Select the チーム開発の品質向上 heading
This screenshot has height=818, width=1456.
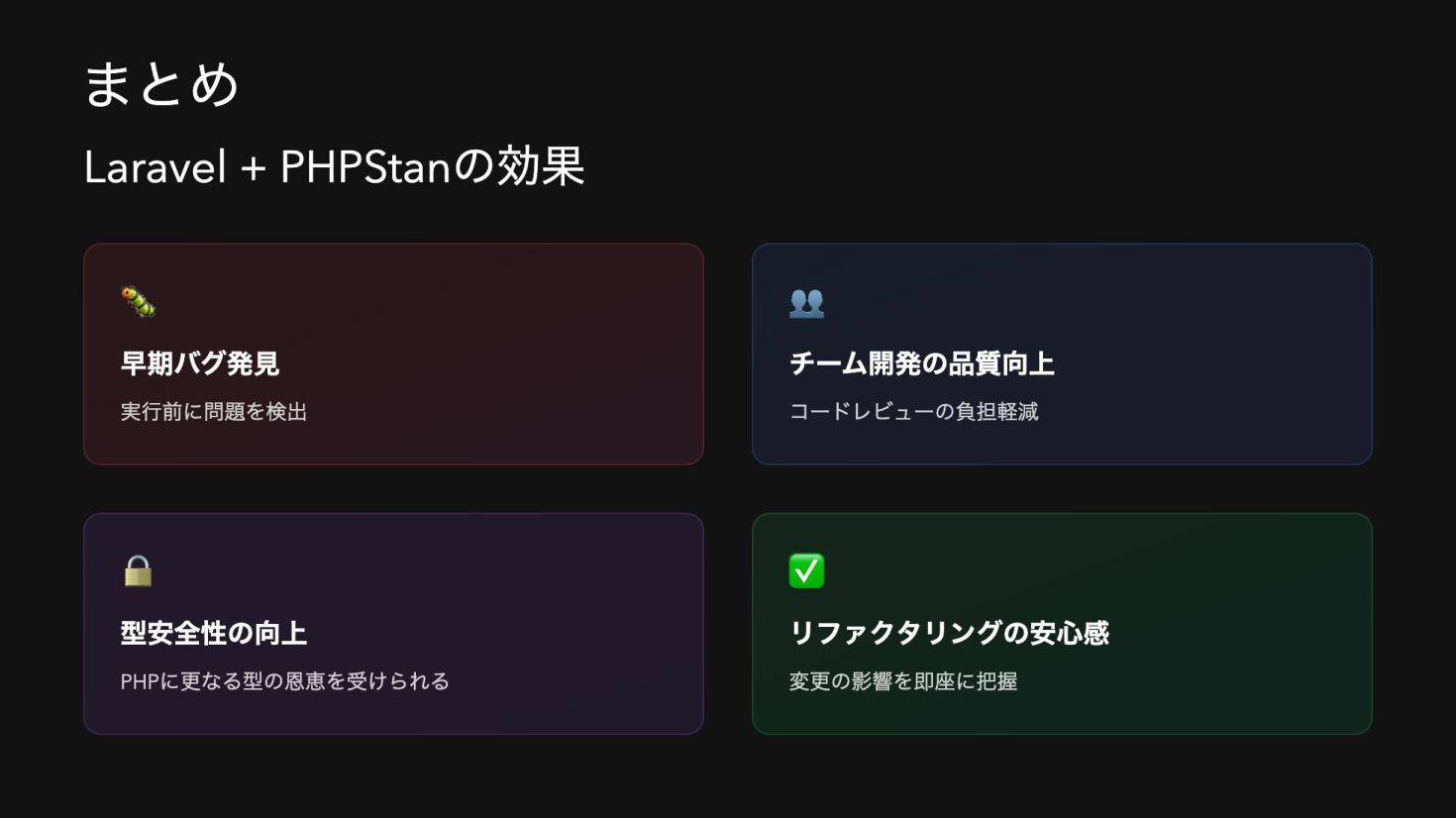coord(921,363)
